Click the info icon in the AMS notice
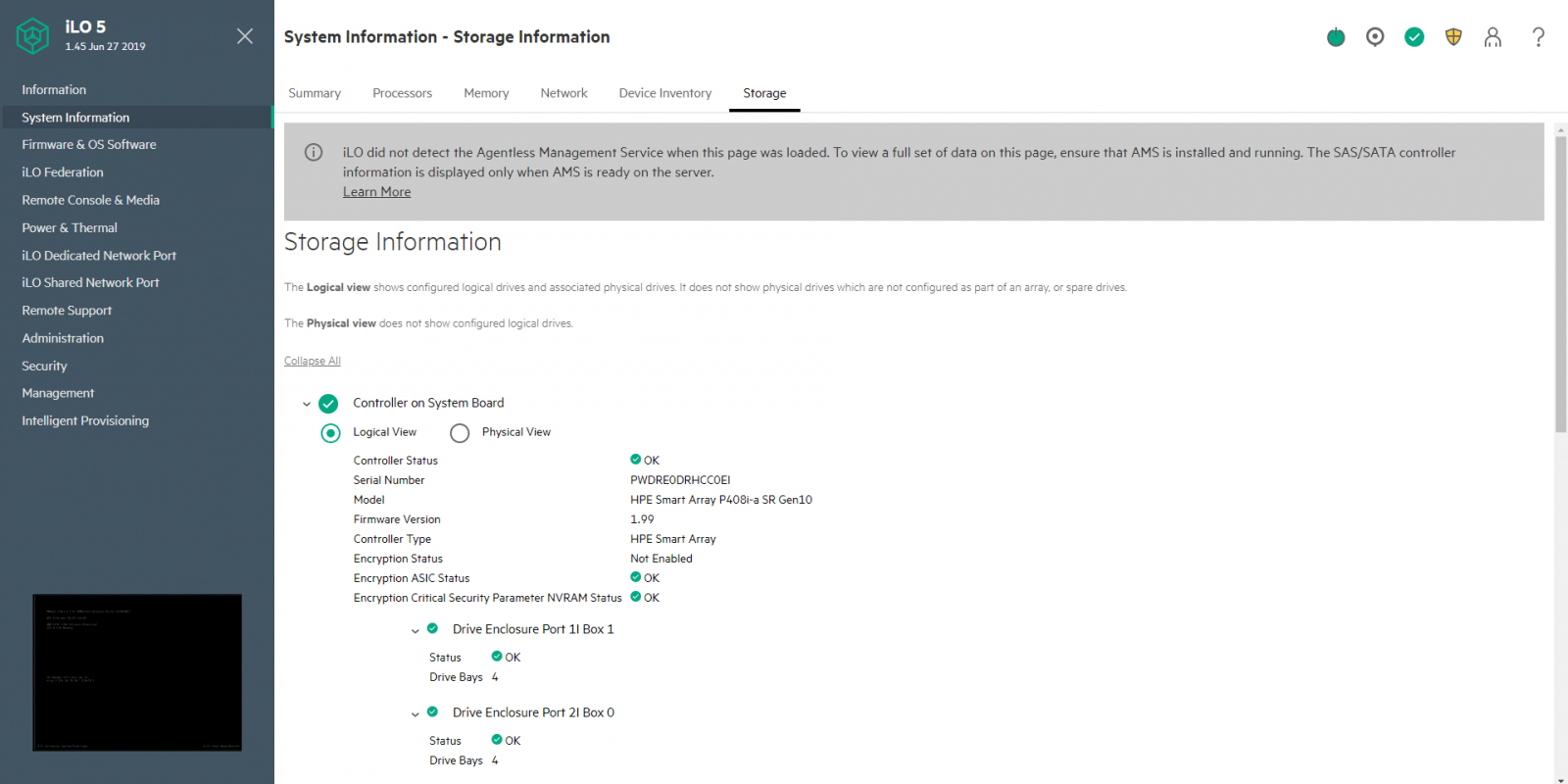Screen dimensions: 1568x784 pos(314,152)
